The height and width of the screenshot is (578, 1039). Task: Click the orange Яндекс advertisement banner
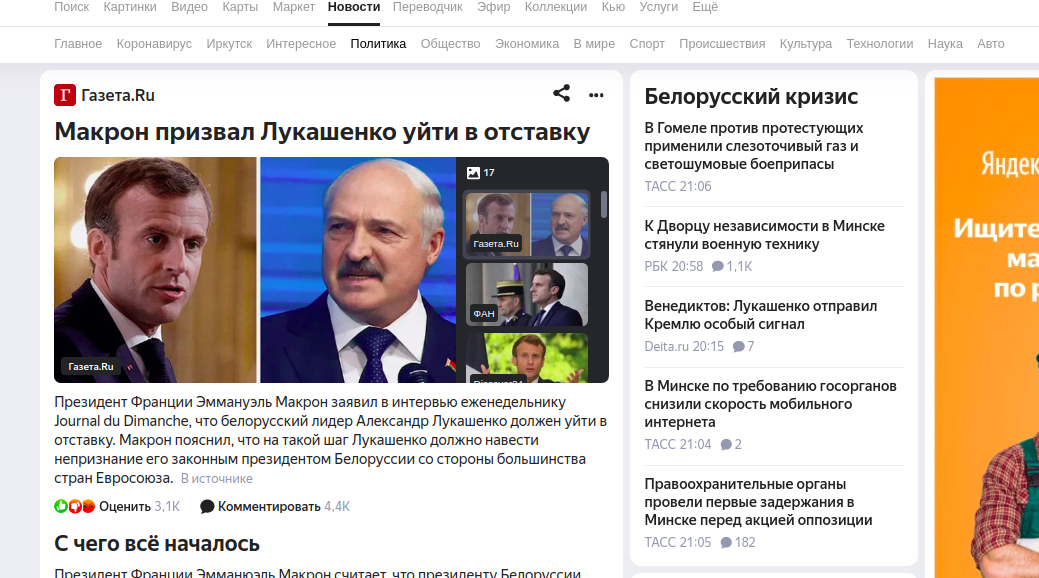[x=987, y=328]
